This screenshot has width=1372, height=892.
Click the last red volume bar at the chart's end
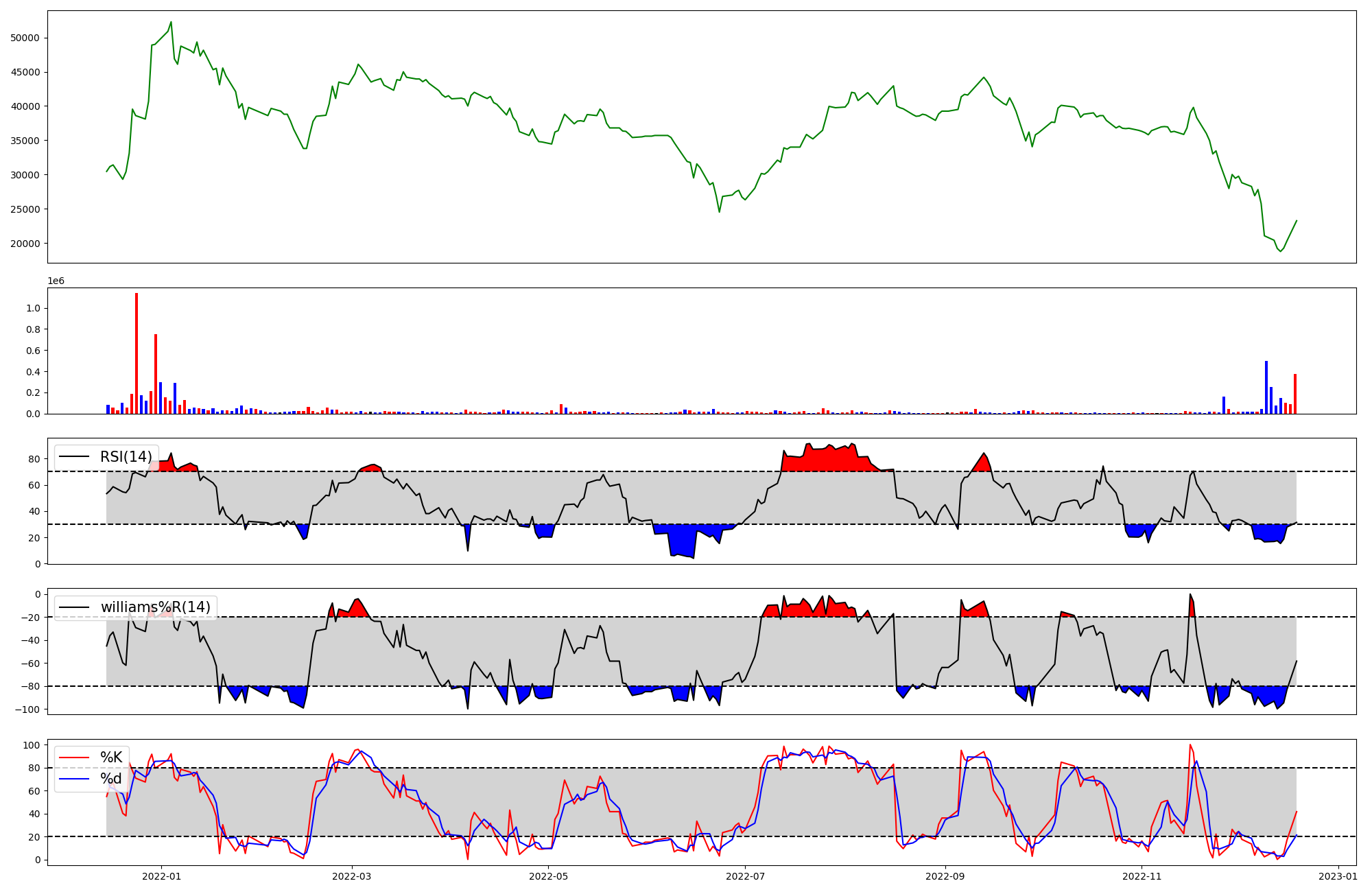point(1295,394)
